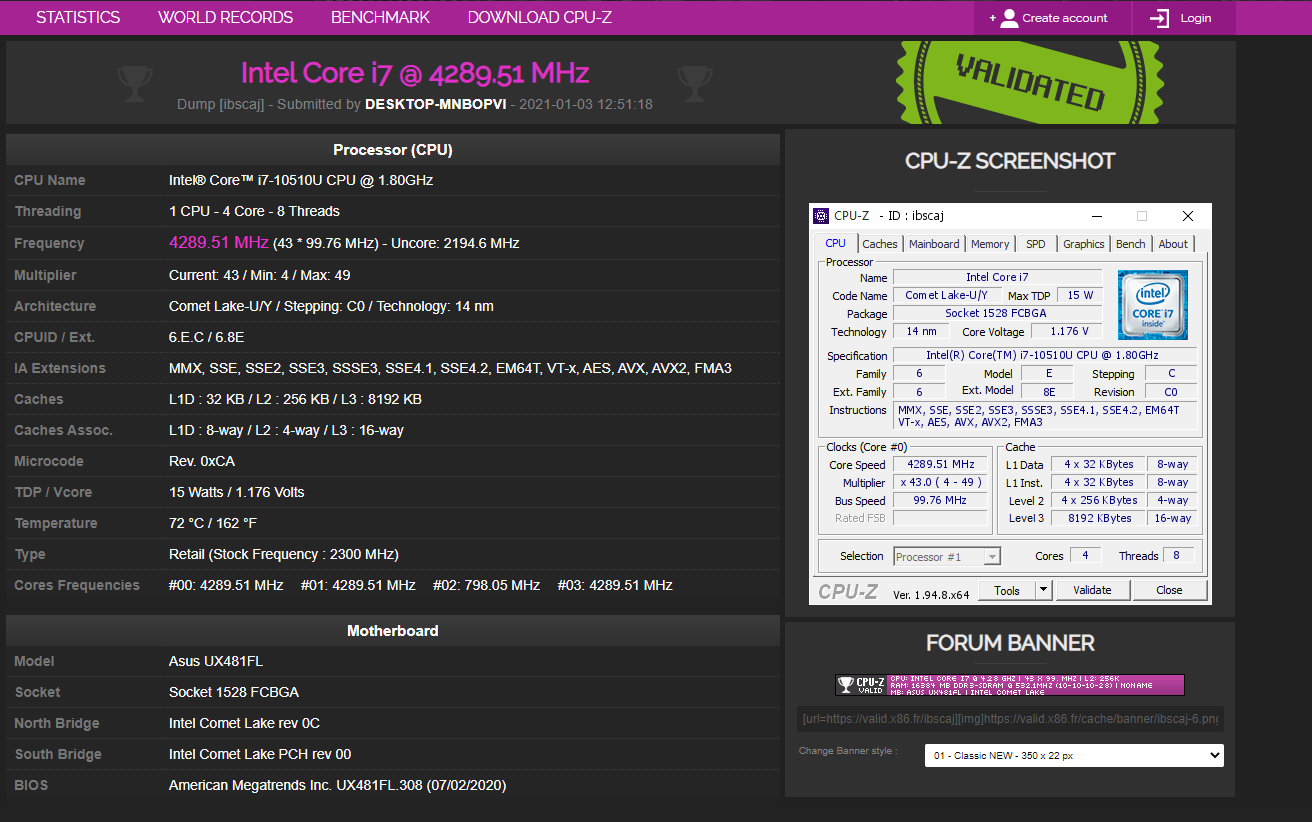The width and height of the screenshot is (1312, 822).
Task: Select the About tab in CPU-Z screenshot
Action: point(1174,244)
